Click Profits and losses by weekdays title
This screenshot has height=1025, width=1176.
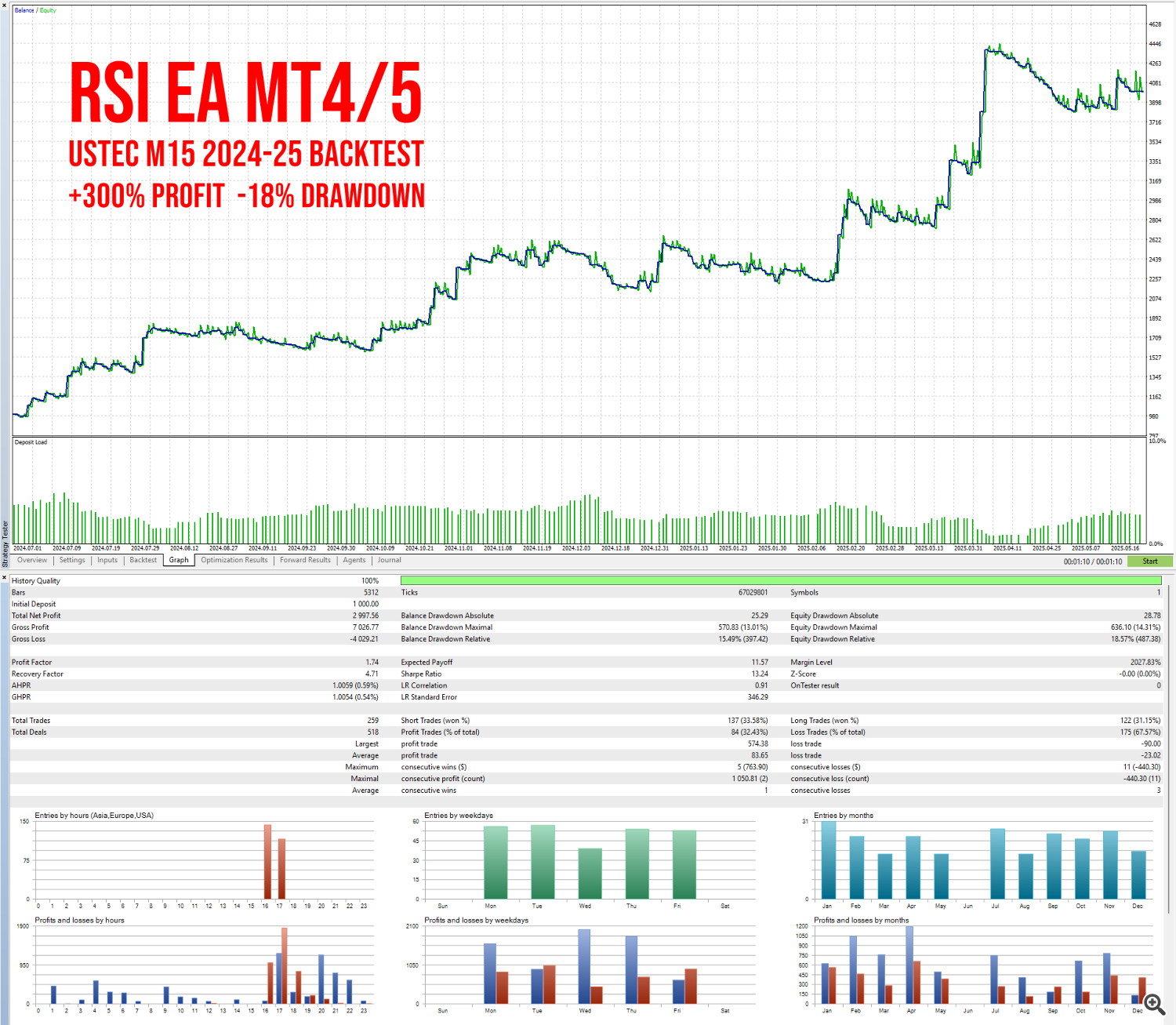coord(476,921)
